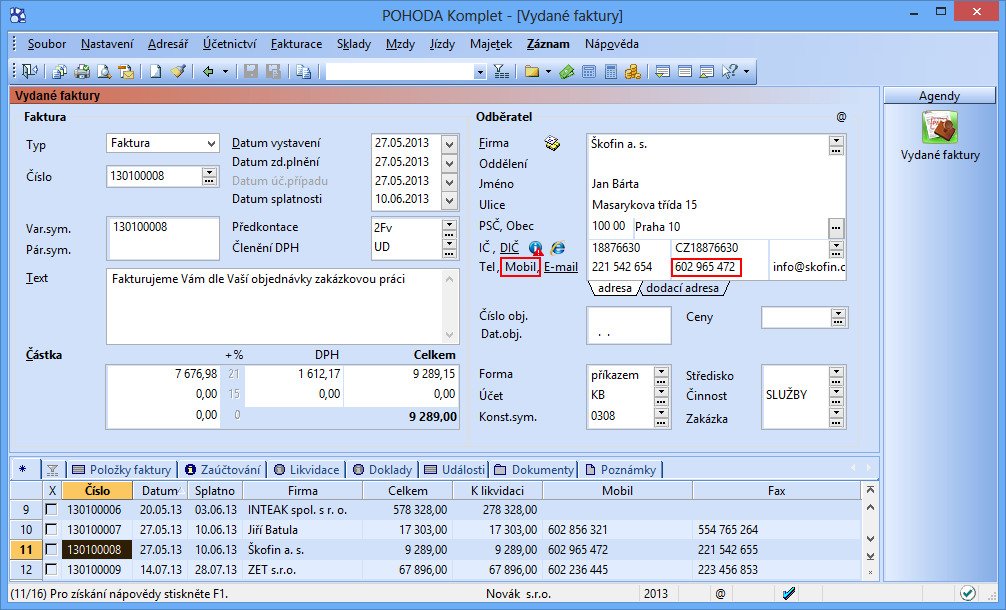This screenshot has height=610, width=1006.
Task: Jump to the first record in table scrollbar
Action: coord(870,490)
